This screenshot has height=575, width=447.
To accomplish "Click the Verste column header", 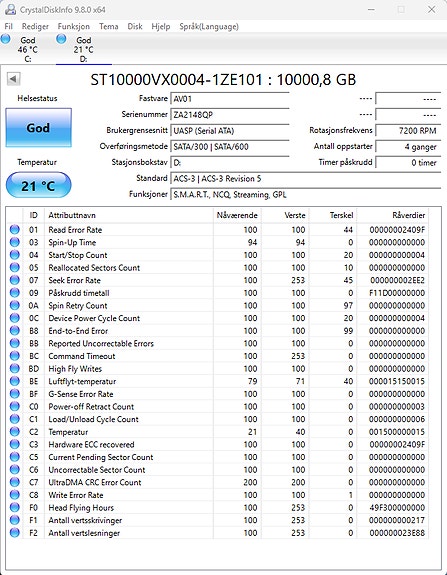I will 285,215.
